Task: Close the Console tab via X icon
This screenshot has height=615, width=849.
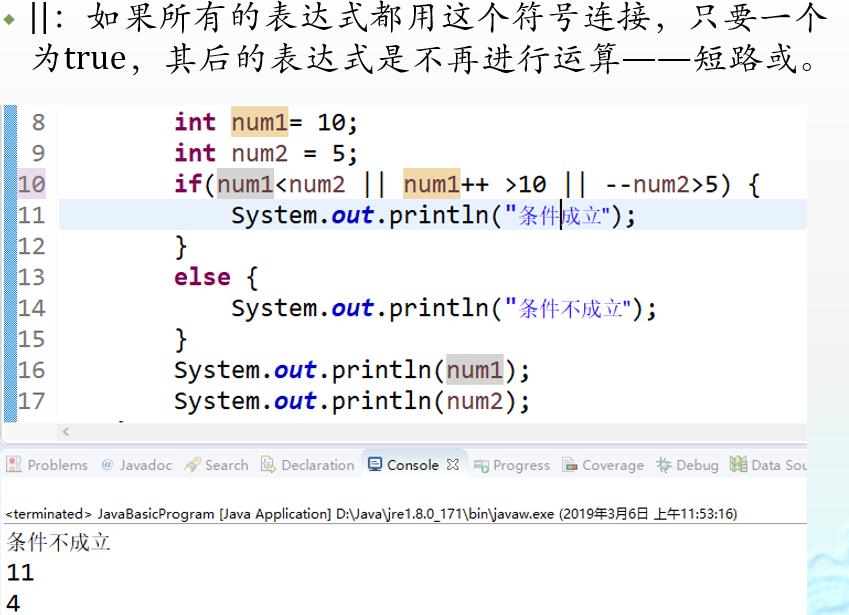Action: (453, 464)
